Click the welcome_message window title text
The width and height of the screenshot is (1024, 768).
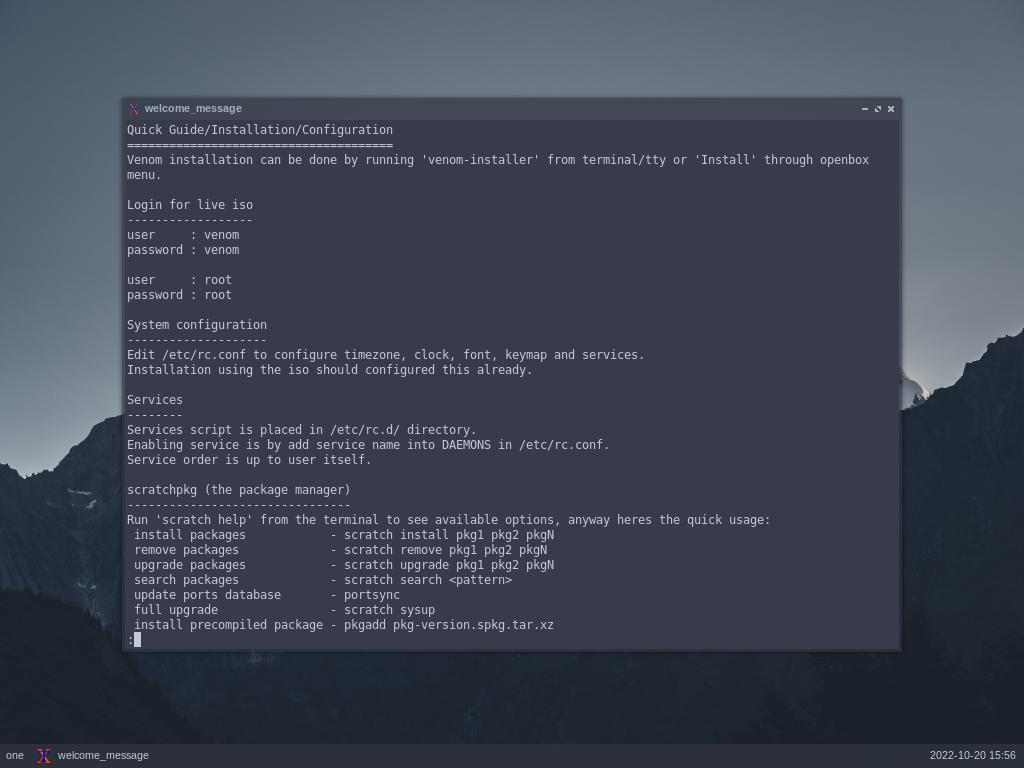[x=193, y=108]
